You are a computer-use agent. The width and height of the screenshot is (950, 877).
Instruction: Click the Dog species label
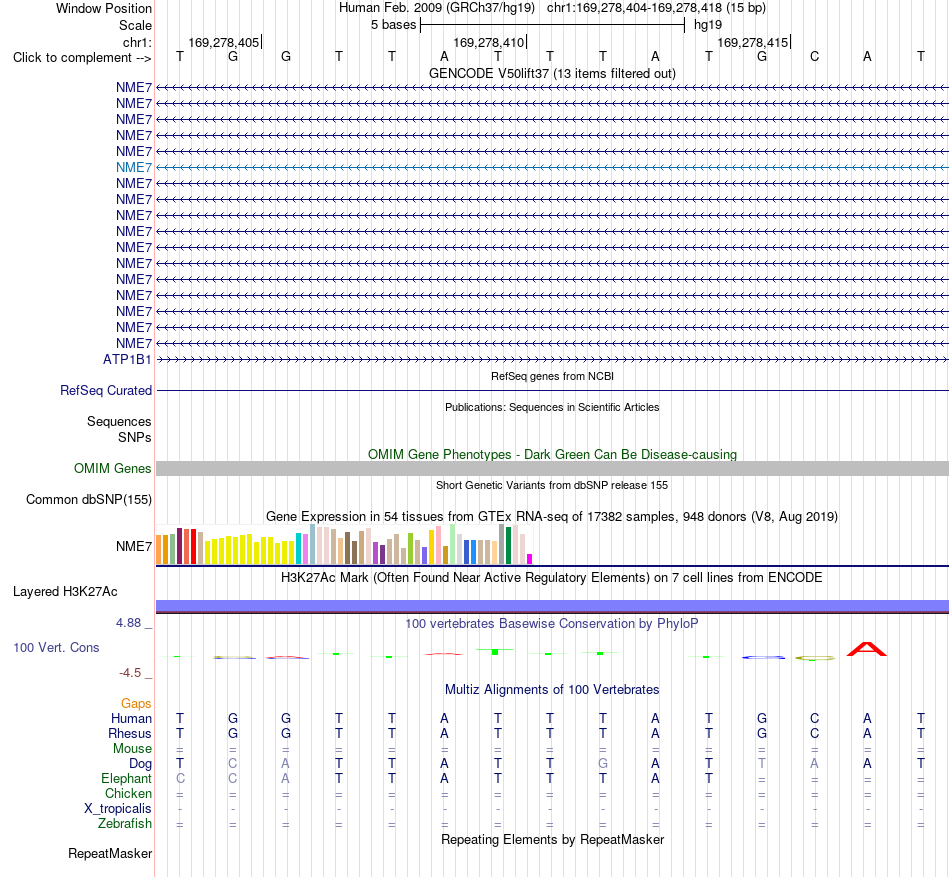click(140, 764)
